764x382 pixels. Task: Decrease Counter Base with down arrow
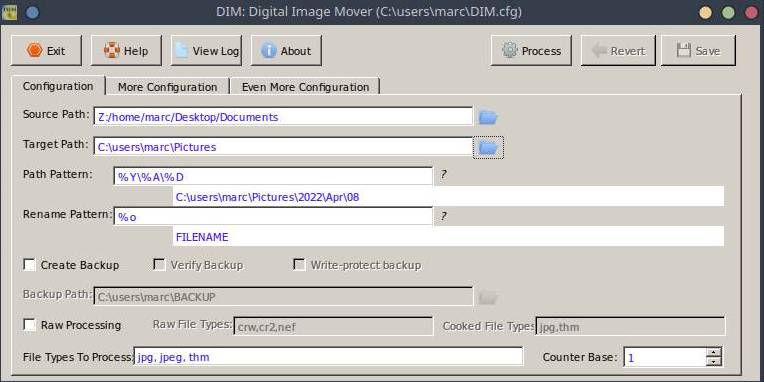pos(713,362)
